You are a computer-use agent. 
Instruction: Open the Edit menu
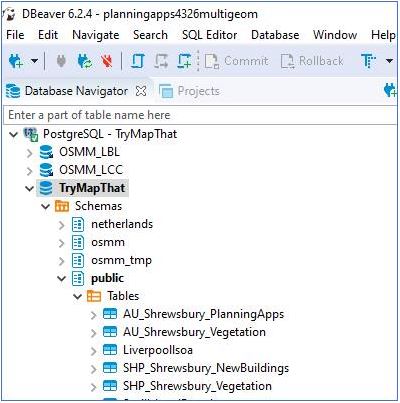[48, 35]
